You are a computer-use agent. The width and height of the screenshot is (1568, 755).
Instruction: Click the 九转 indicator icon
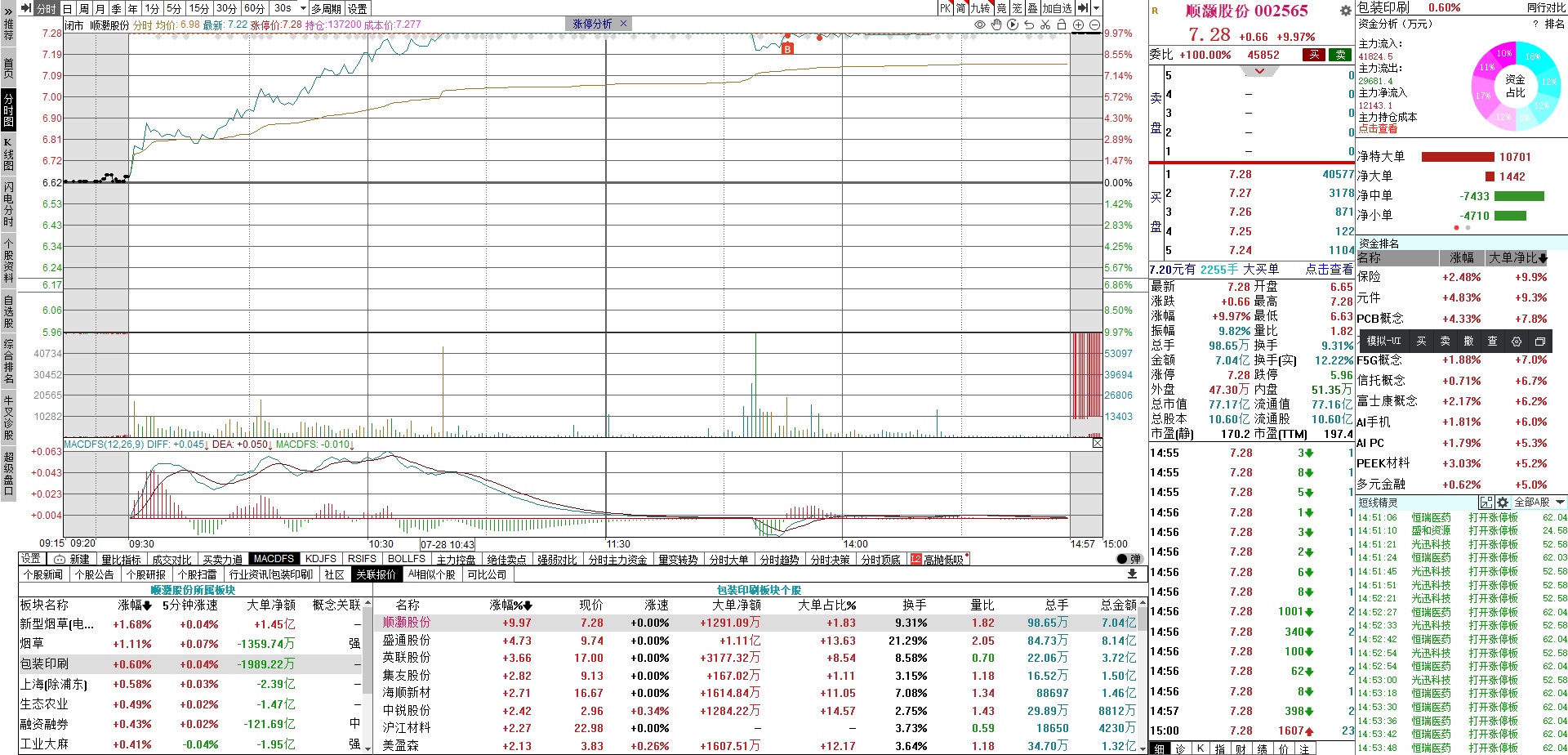point(981,8)
